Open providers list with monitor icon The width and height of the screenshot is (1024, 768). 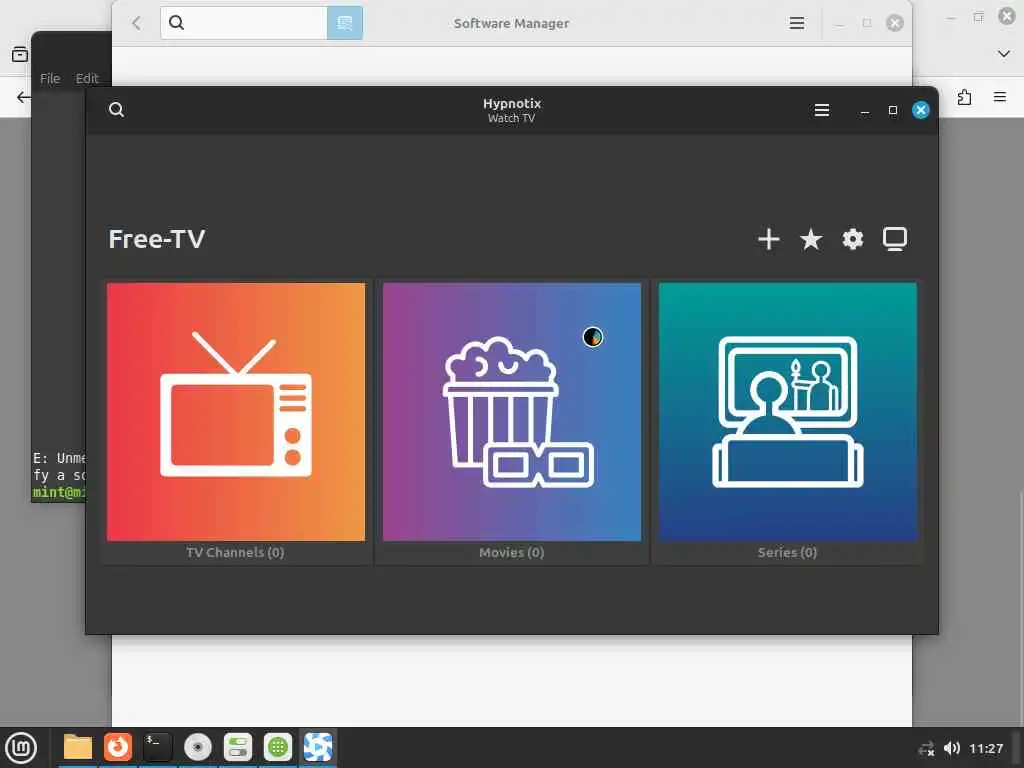[x=895, y=239]
